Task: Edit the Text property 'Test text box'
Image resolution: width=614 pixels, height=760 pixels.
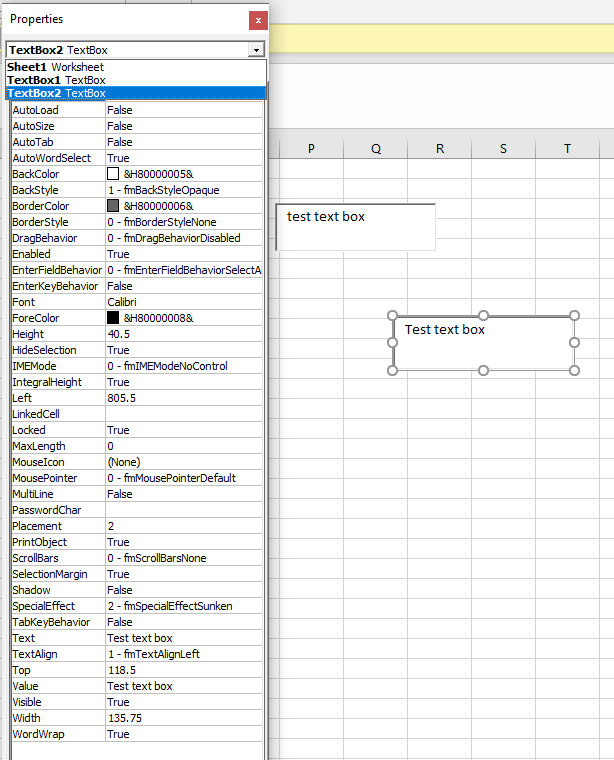Action: click(184, 638)
